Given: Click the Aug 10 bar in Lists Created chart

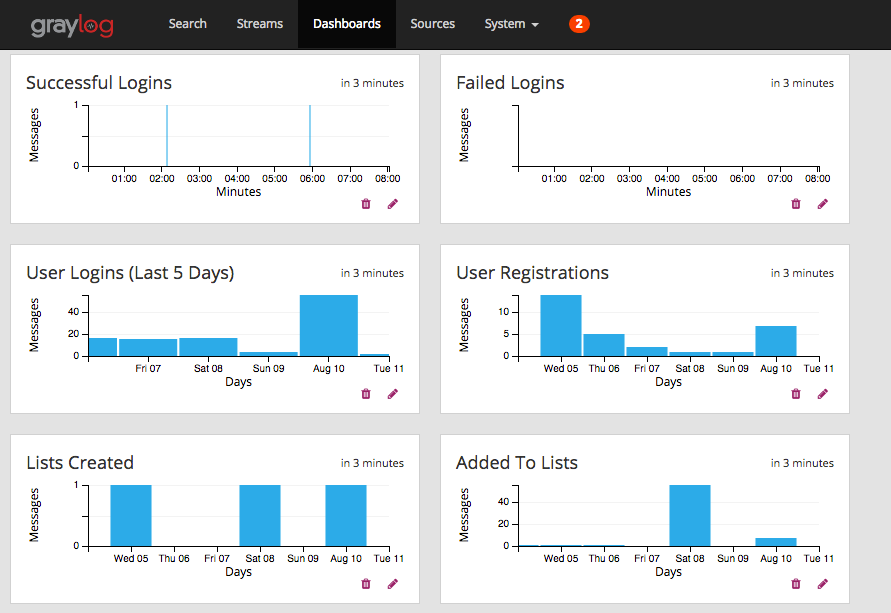Looking at the screenshot, I should (x=346, y=515).
